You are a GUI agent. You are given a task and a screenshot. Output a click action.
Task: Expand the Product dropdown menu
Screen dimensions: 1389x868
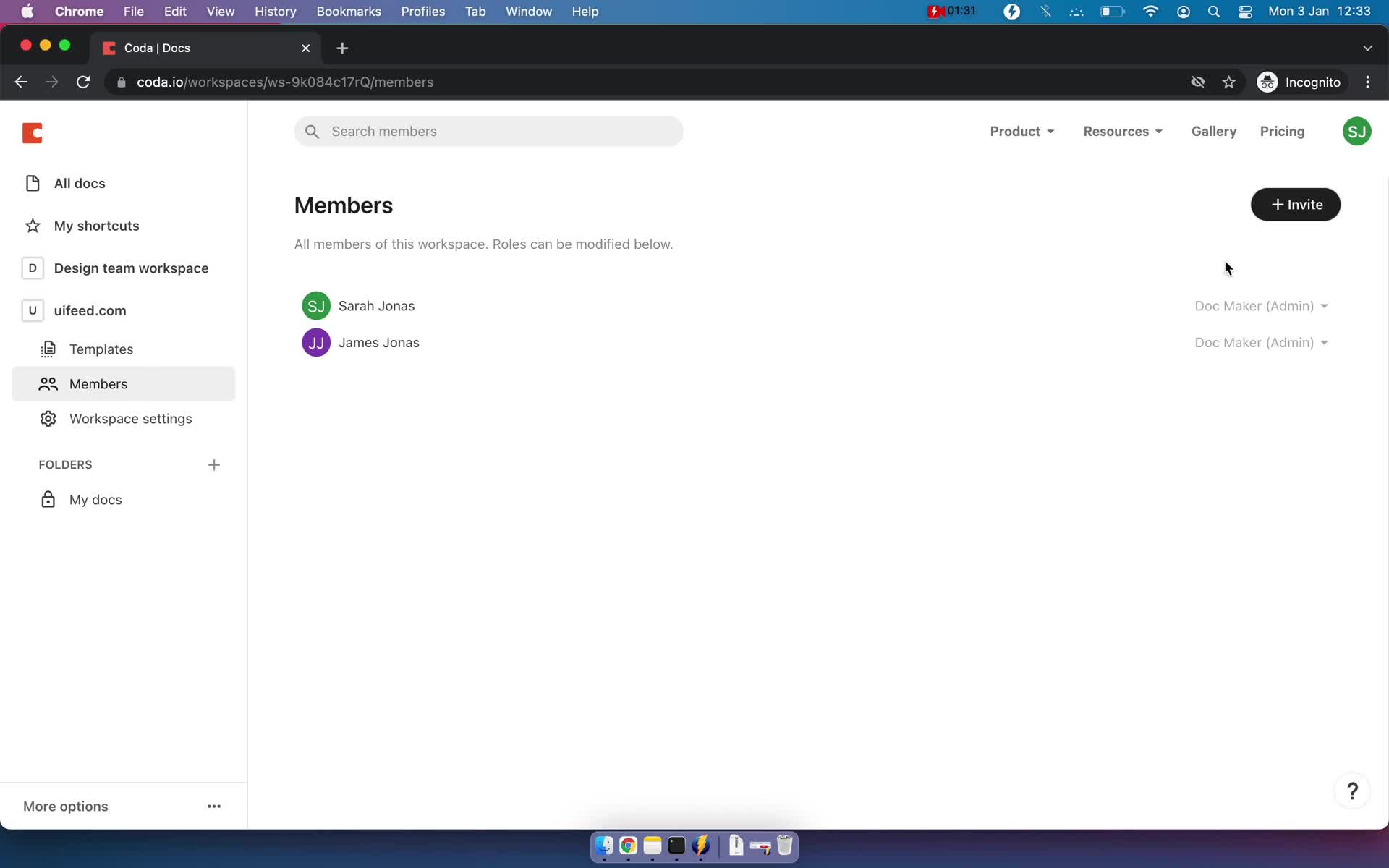tap(1021, 132)
